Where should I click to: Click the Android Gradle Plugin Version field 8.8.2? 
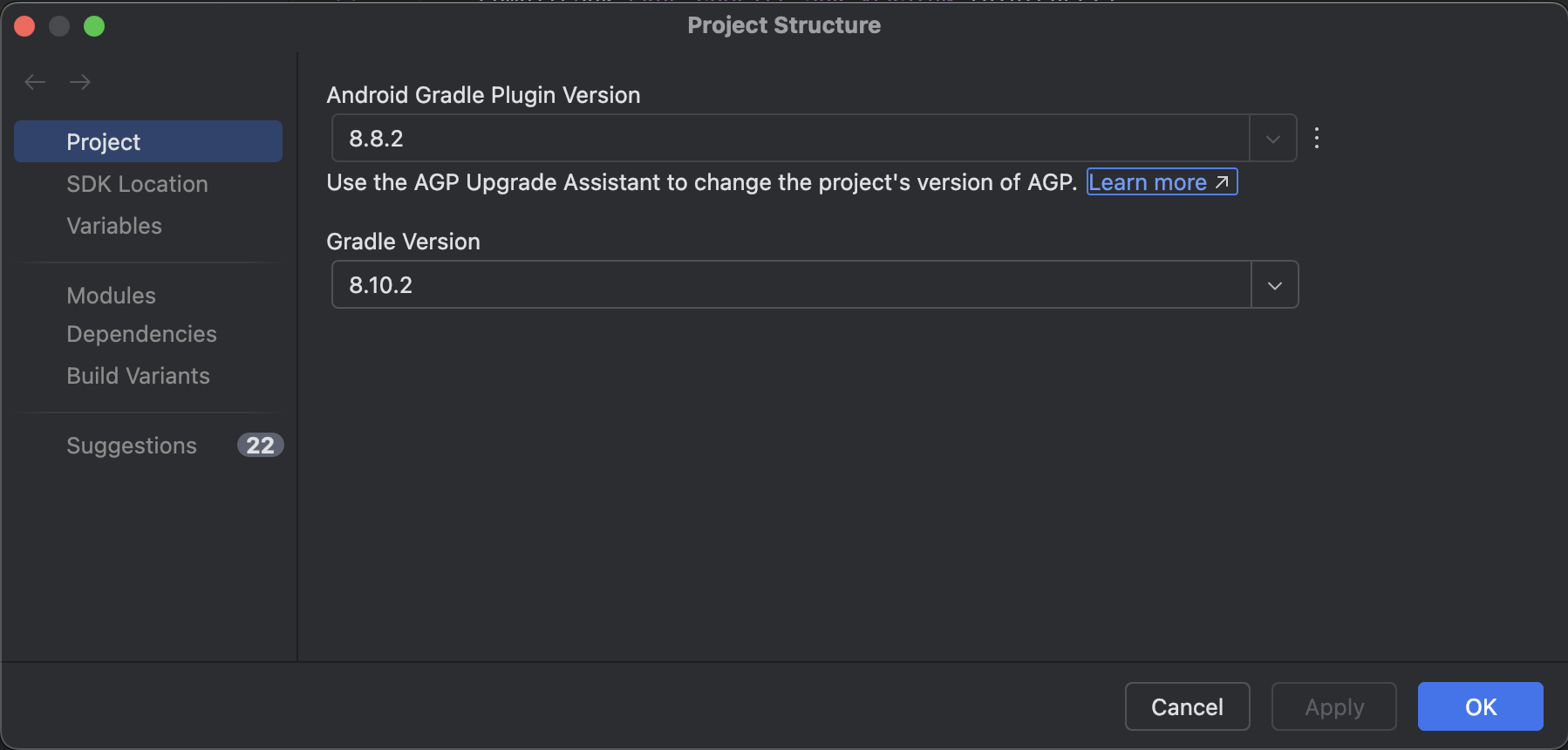[791, 139]
